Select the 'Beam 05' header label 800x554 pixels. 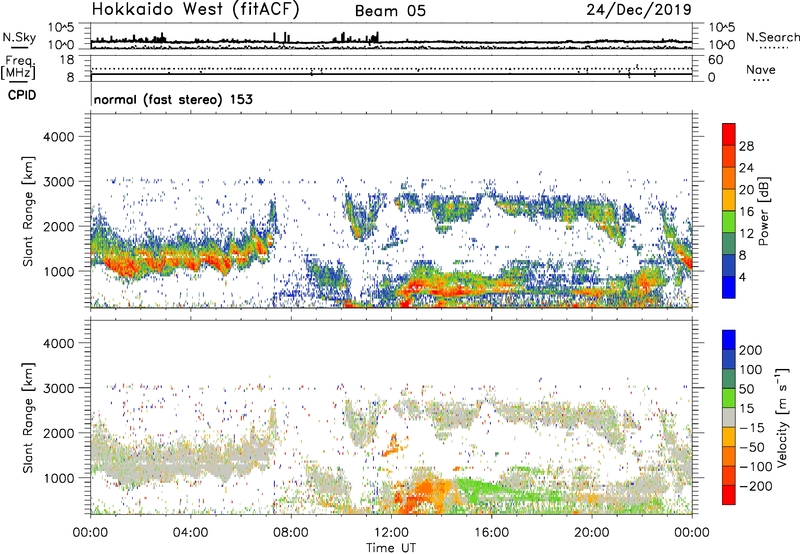(390, 11)
